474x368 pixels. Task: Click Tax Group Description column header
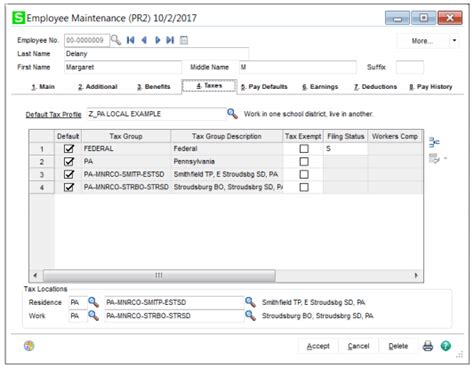tap(227, 136)
